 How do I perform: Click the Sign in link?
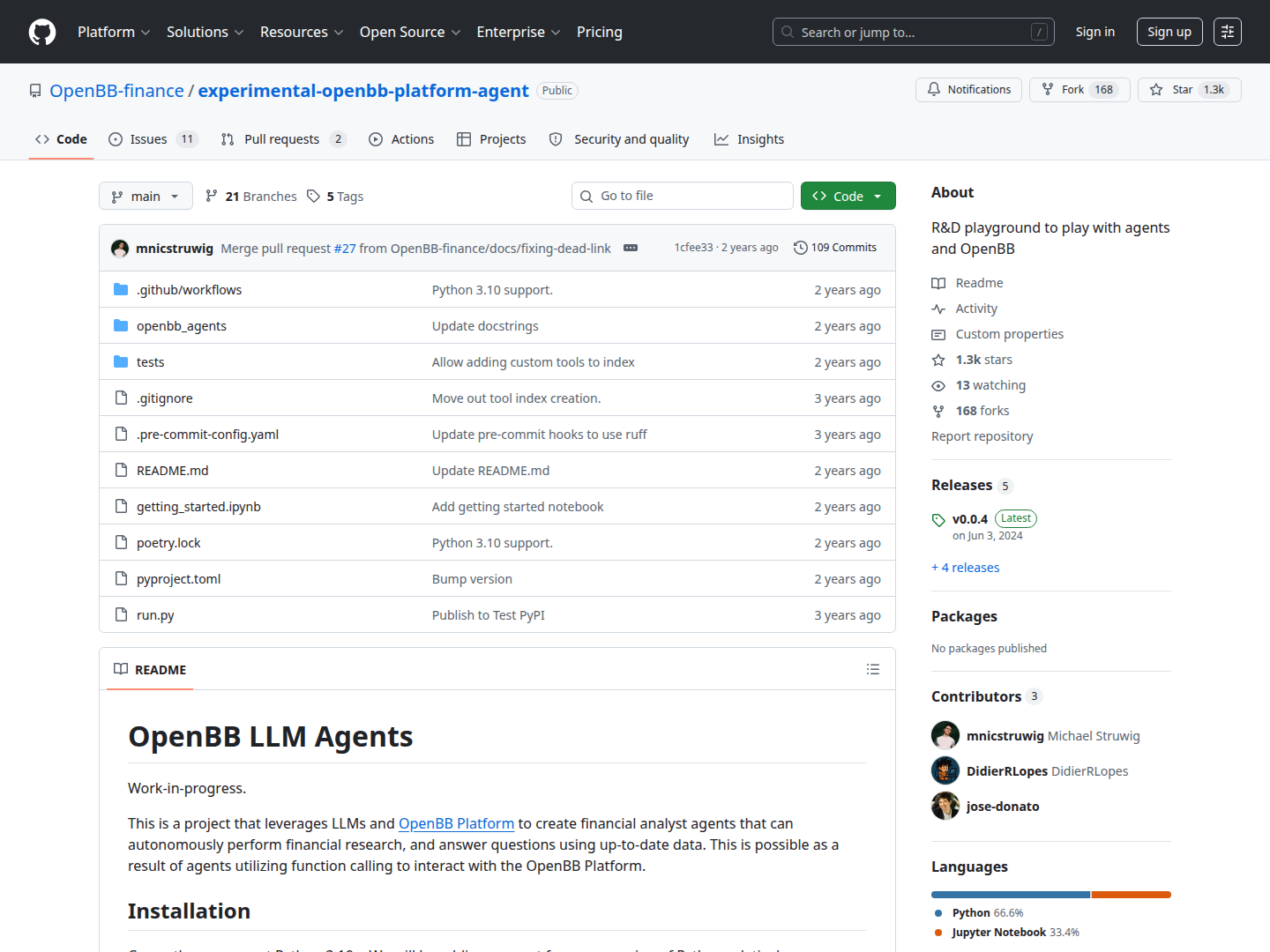click(x=1095, y=32)
